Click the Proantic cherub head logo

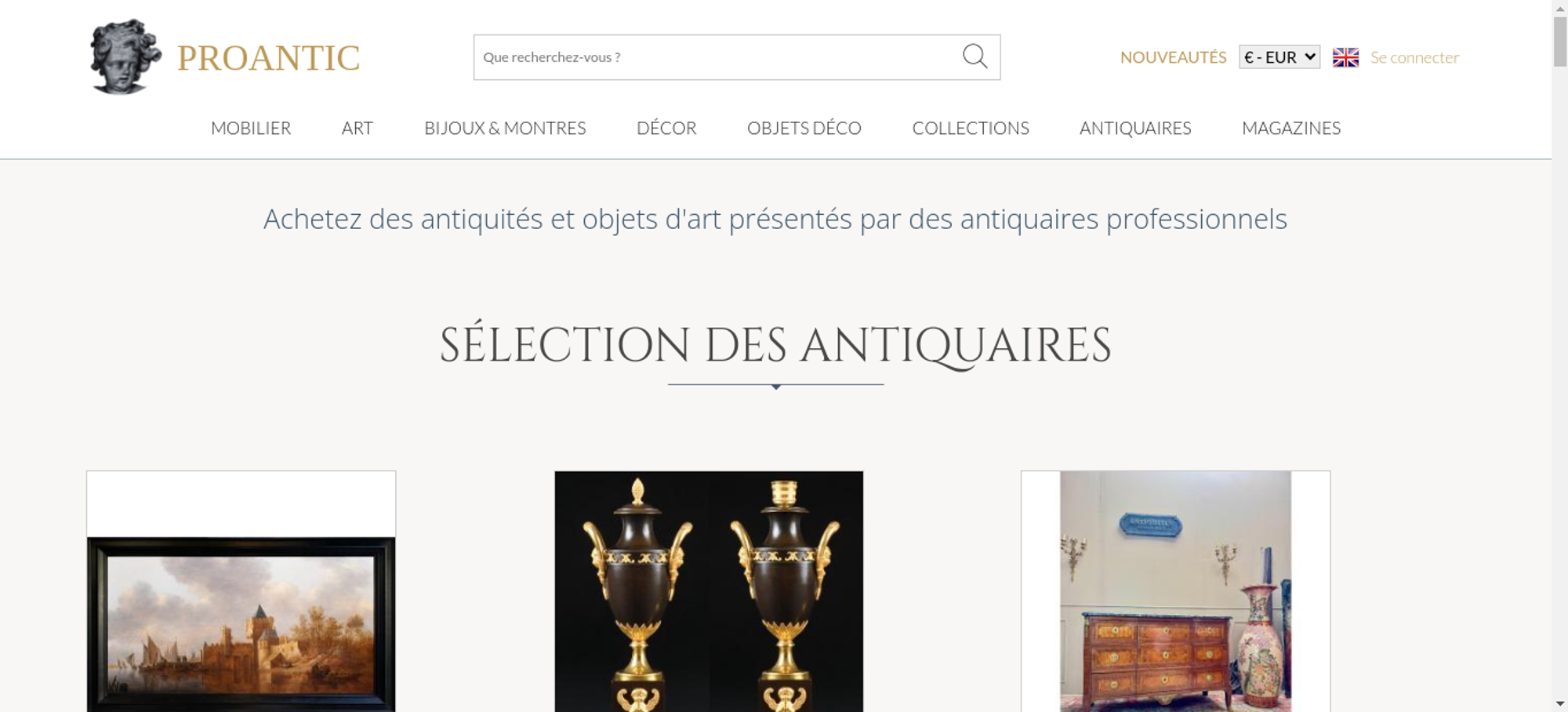pos(125,57)
